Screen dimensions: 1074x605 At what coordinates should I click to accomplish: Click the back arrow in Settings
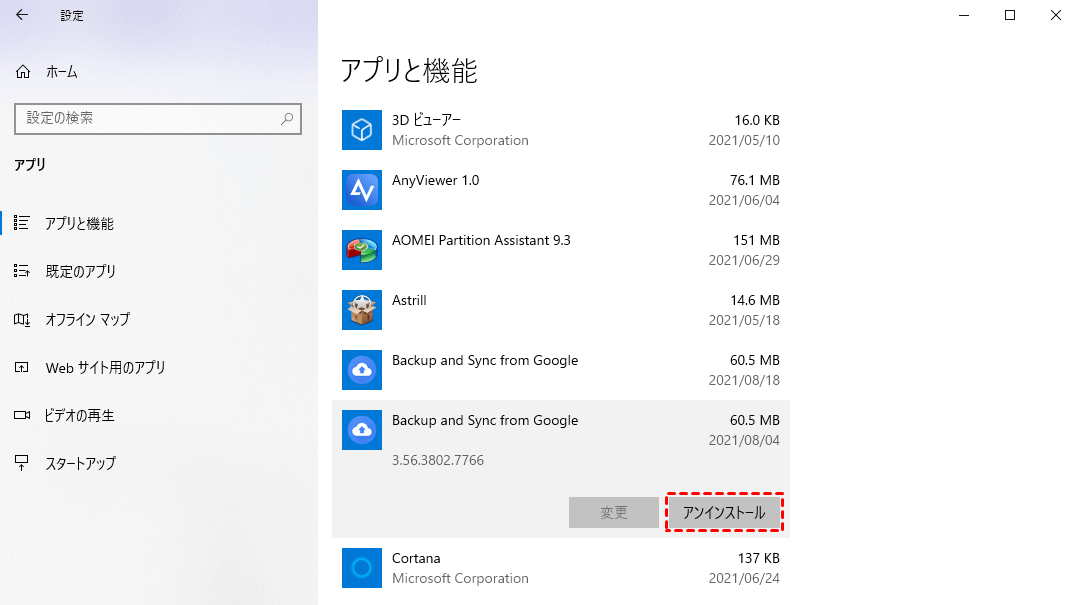coord(22,15)
